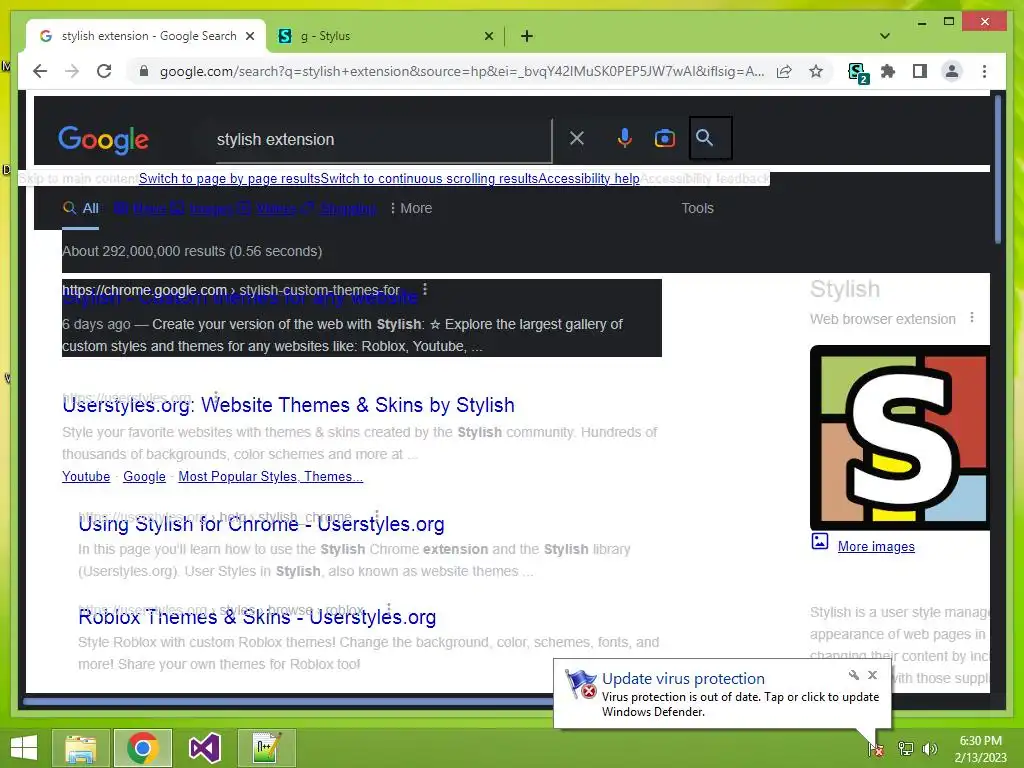Expand the tab search chevron
The image size is (1024, 768).
tap(885, 36)
